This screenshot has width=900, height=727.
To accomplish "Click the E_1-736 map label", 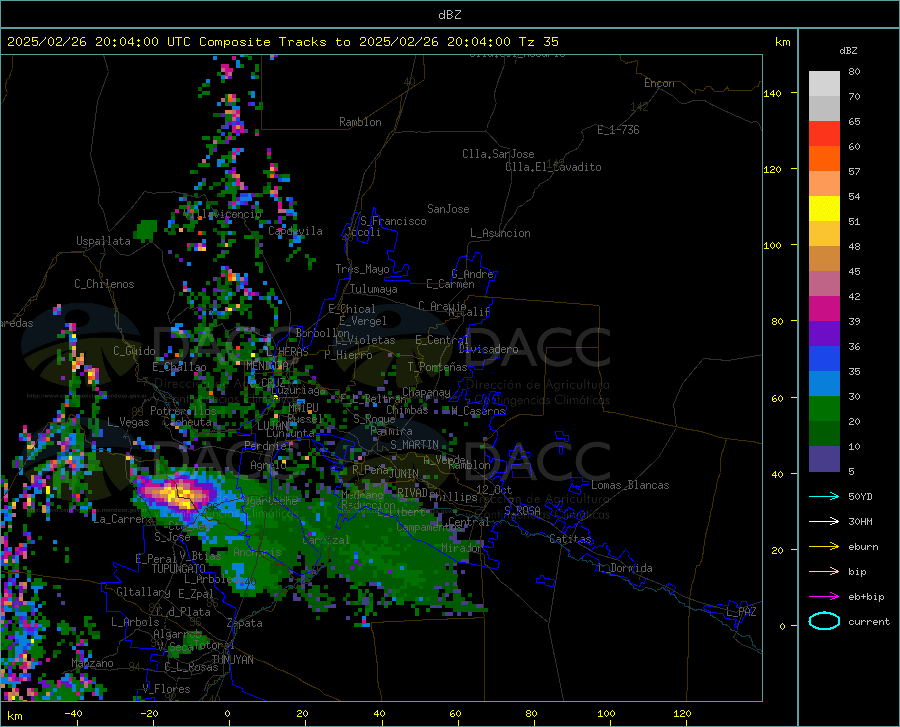I will (618, 130).
